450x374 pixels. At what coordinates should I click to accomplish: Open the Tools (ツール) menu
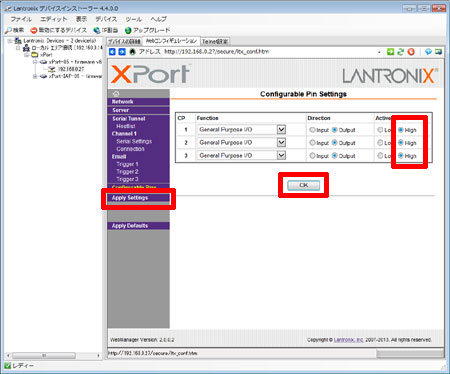134,19
